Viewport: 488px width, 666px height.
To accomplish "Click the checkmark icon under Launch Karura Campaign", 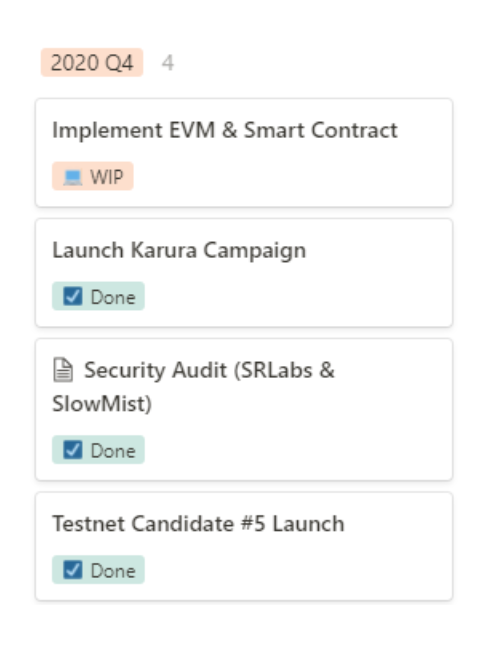I will click(73, 296).
